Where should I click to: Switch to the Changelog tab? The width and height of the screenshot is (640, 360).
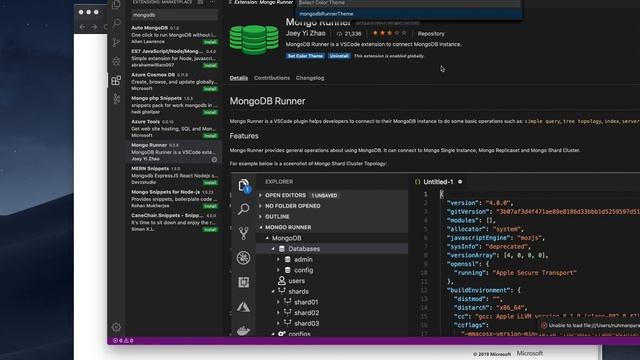click(310, 78)
